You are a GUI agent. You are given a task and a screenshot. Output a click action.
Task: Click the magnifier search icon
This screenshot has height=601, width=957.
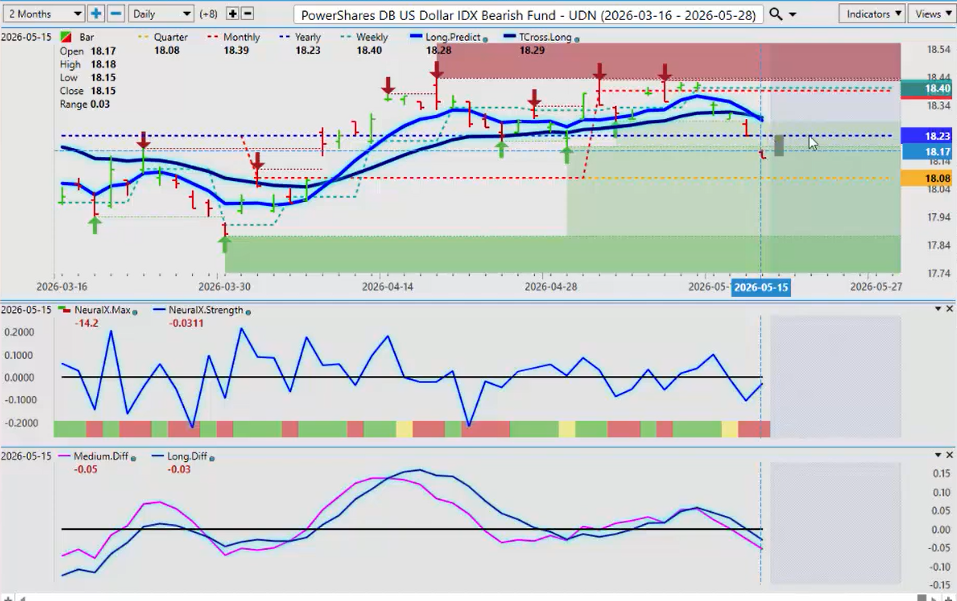point(776,13)
